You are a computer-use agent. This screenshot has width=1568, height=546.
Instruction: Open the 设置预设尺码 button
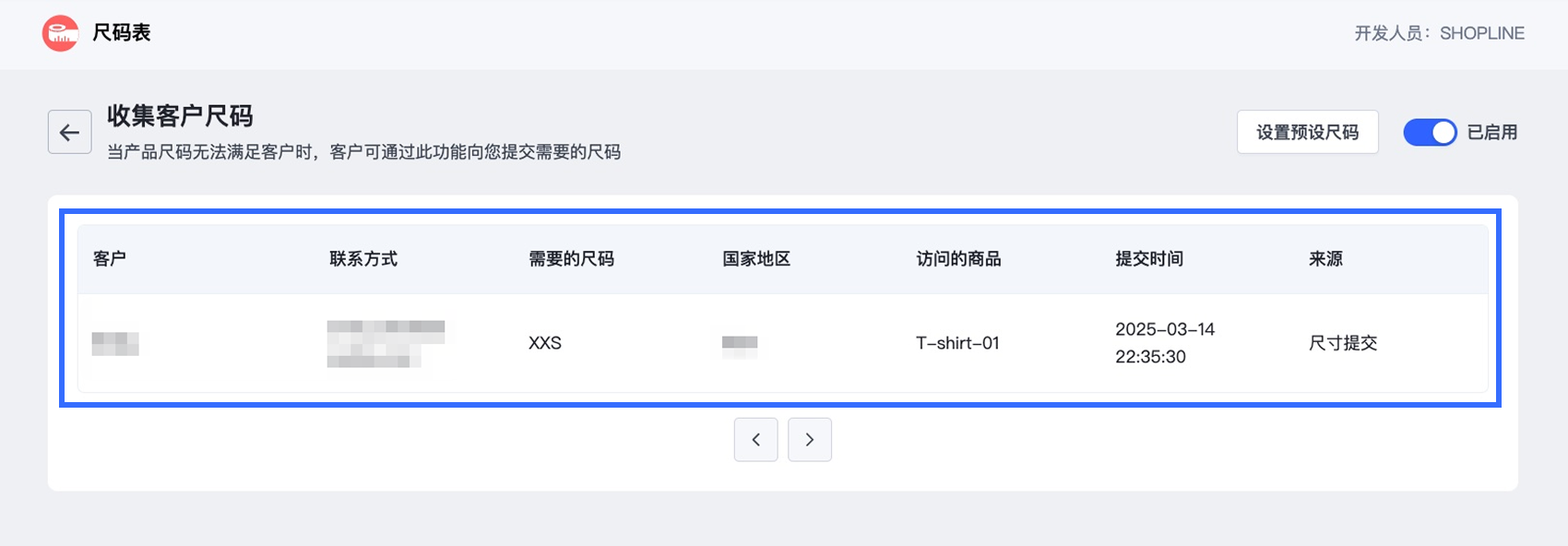pyautogui.click(x=1308, y=132)
